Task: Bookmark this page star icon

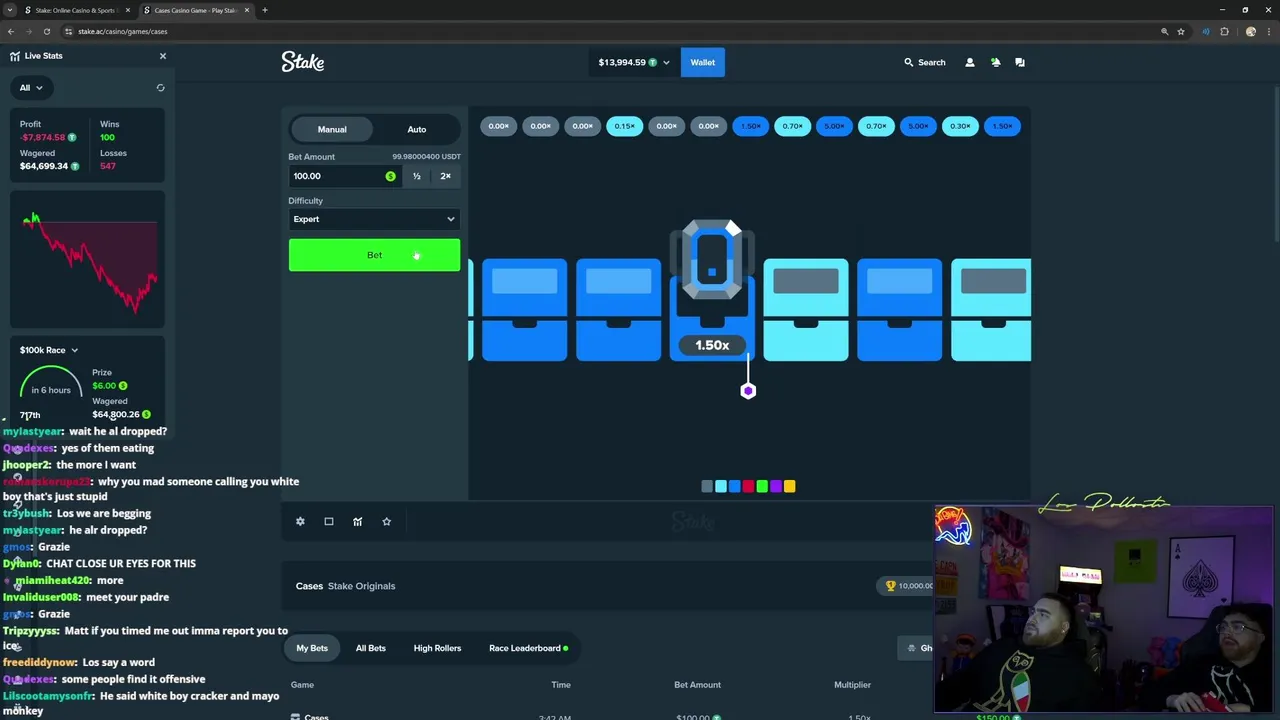Action: tap(1180, 31)
